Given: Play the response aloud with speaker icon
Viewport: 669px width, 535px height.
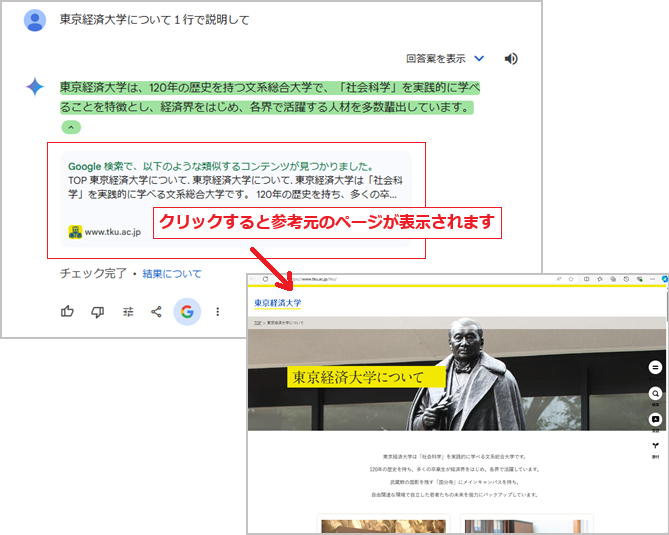Looking at the screenshot, I should [x=511, y=59].
